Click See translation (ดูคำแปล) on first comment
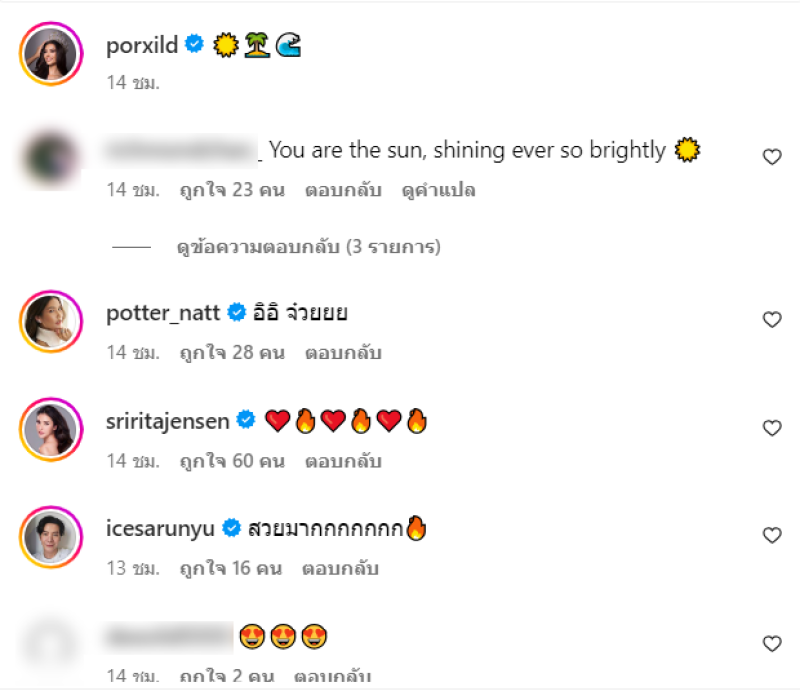Image resolution: width=800 pixels, height=700 pixels. click(439, 190)
